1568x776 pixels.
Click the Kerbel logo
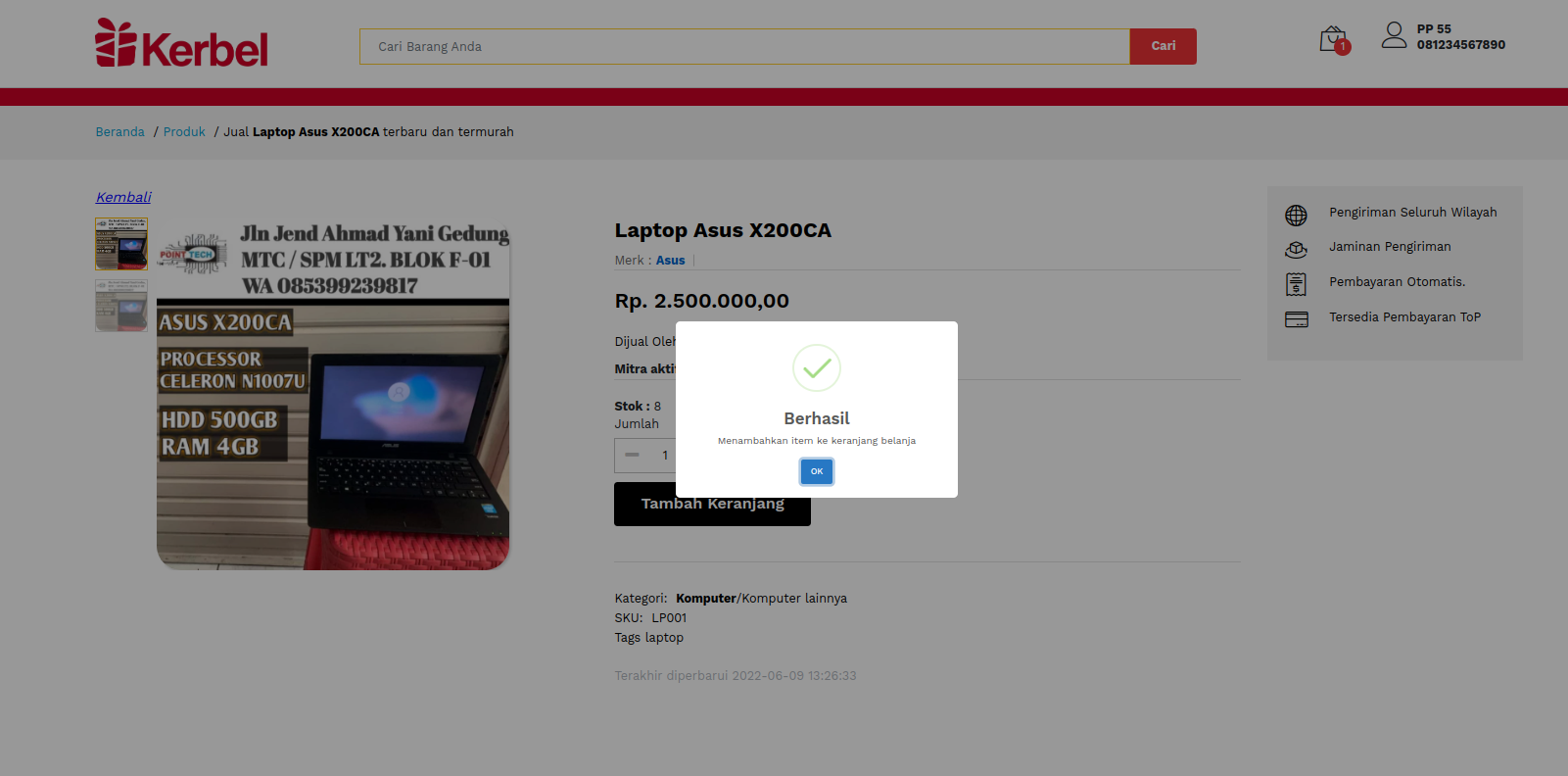tap(181, 44)
